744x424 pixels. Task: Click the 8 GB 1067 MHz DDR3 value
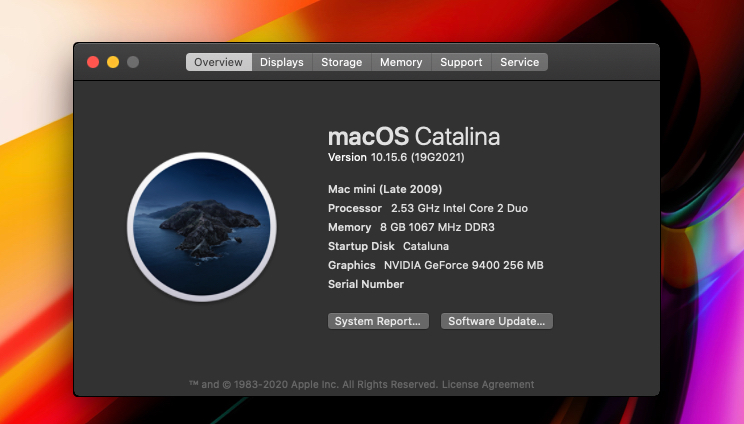click(x=437, y=227)
